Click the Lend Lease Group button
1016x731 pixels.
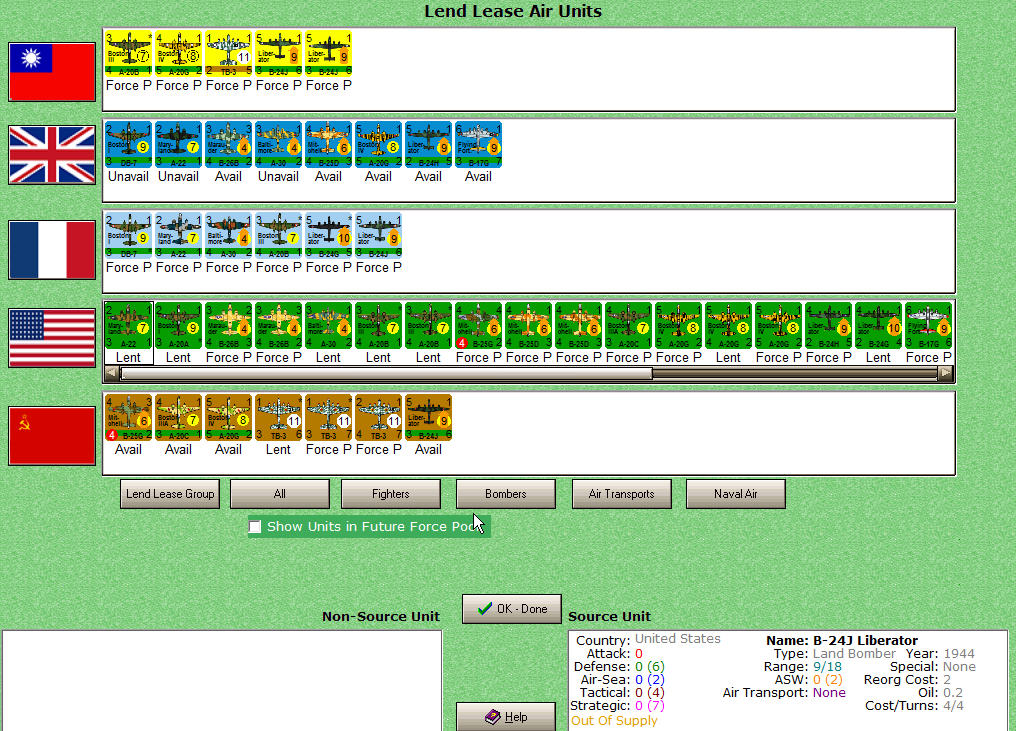click(x=170, y=494)
